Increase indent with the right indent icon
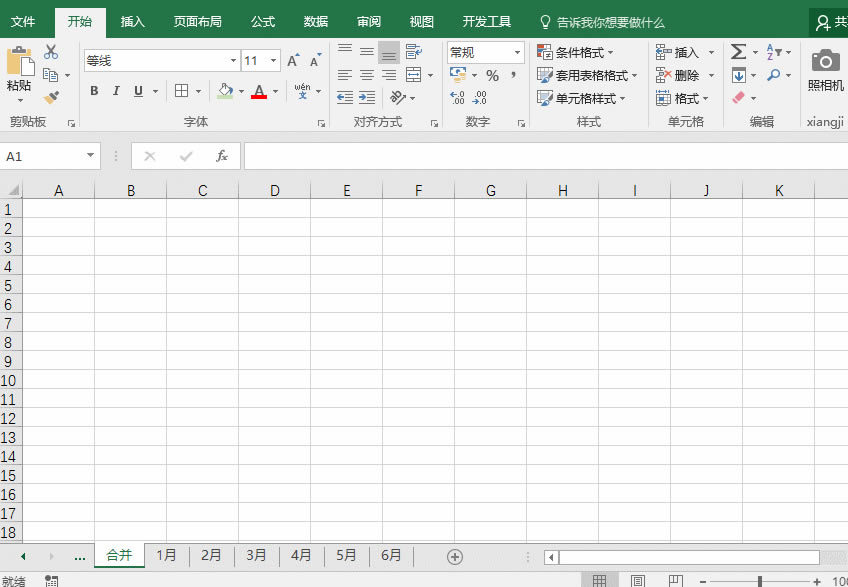 point(367,97)
